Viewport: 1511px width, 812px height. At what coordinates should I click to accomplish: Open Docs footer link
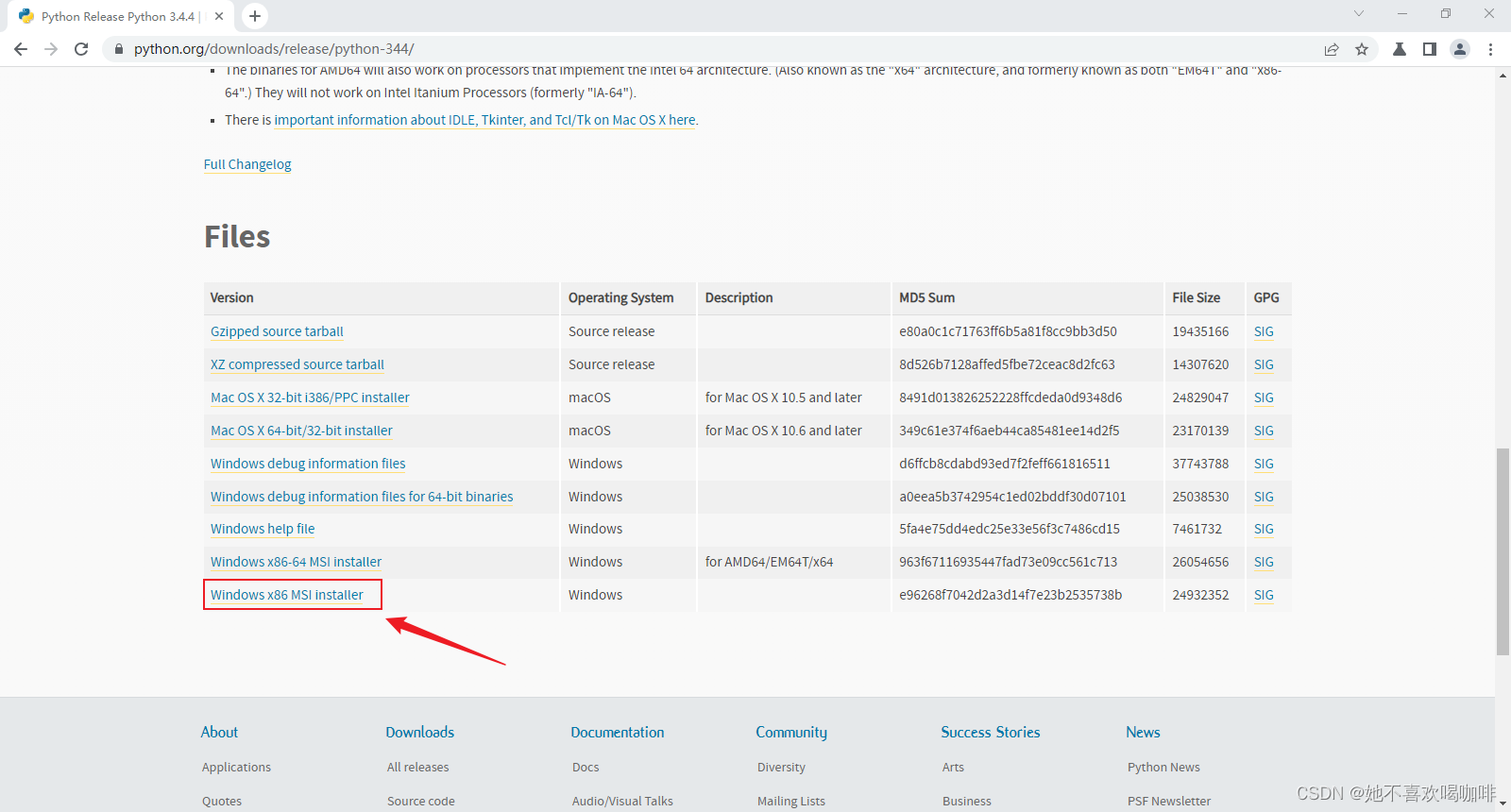[x=586, y=768]
